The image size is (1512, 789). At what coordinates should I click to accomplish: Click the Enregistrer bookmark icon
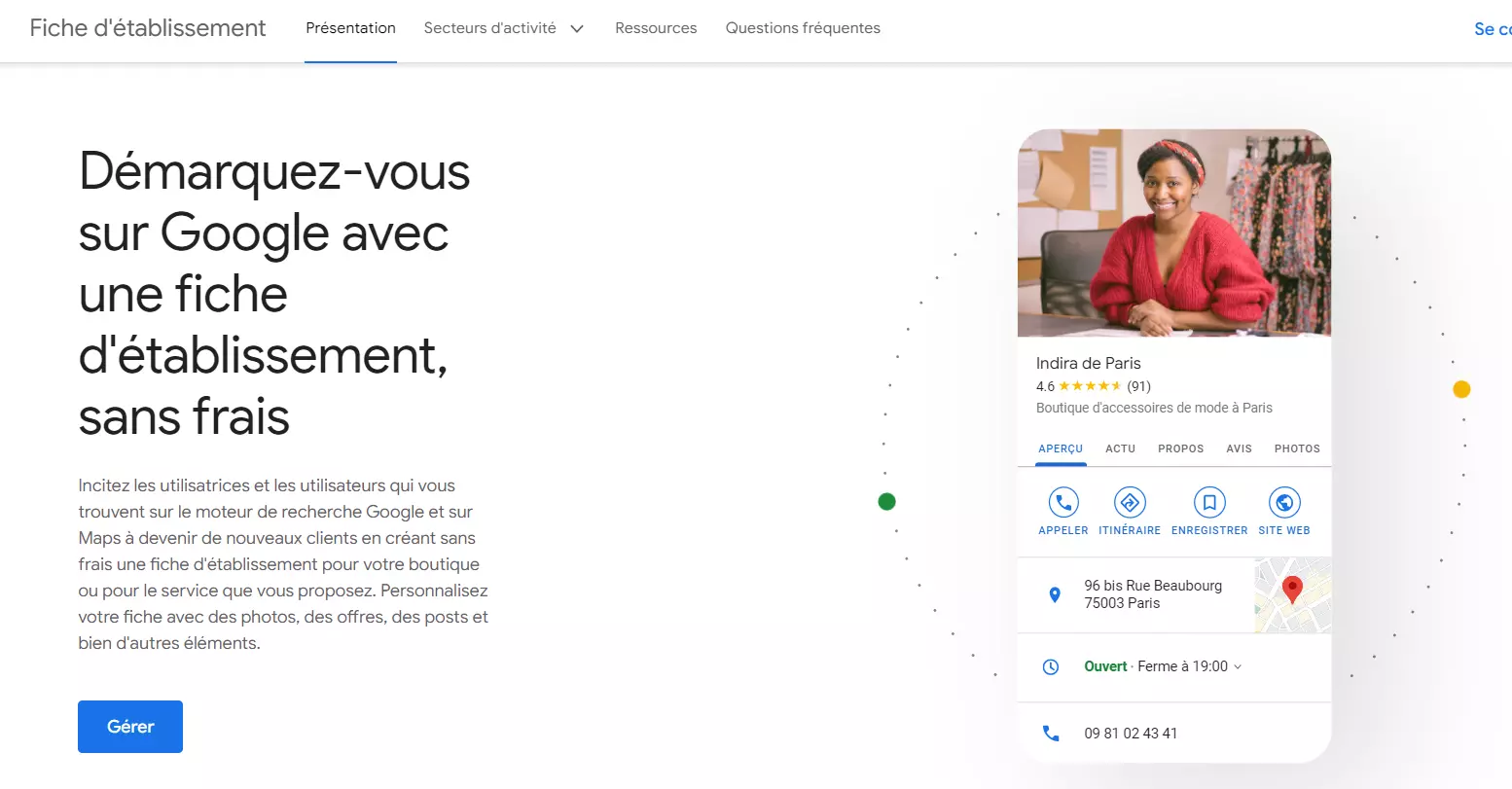1209,502
